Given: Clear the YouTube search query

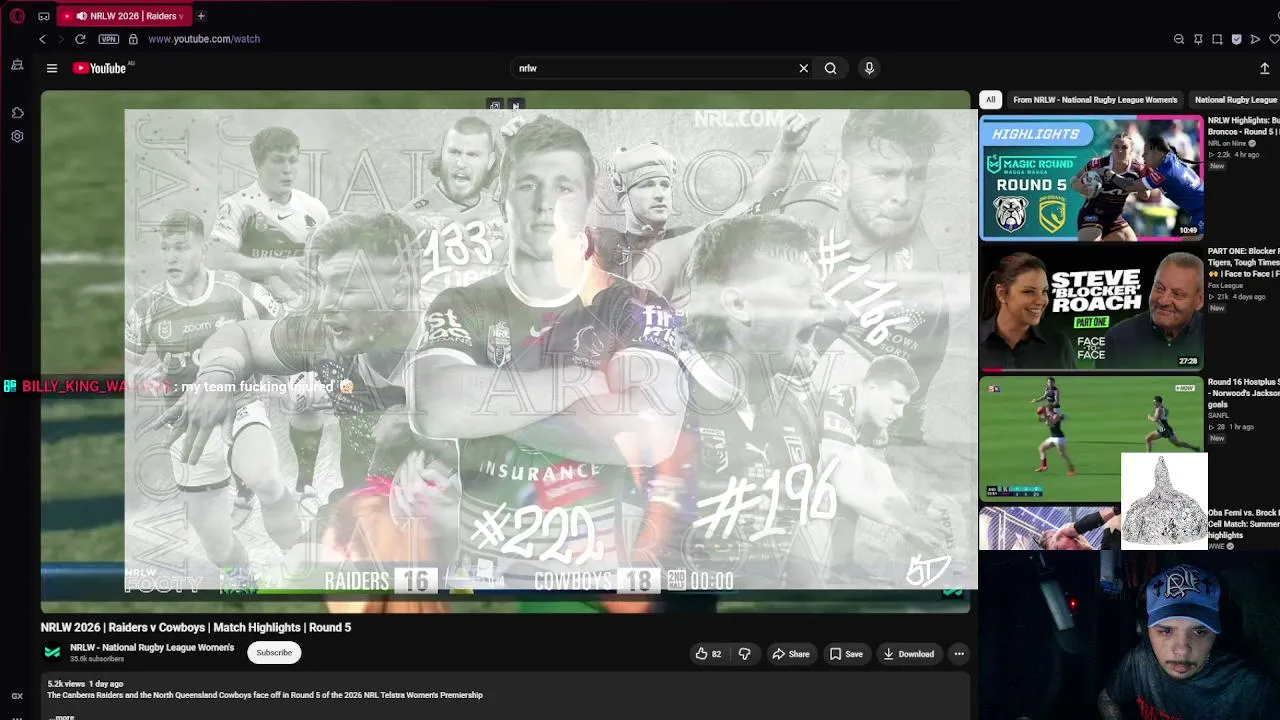Looking at the screenshot, I should coord(803,68).
